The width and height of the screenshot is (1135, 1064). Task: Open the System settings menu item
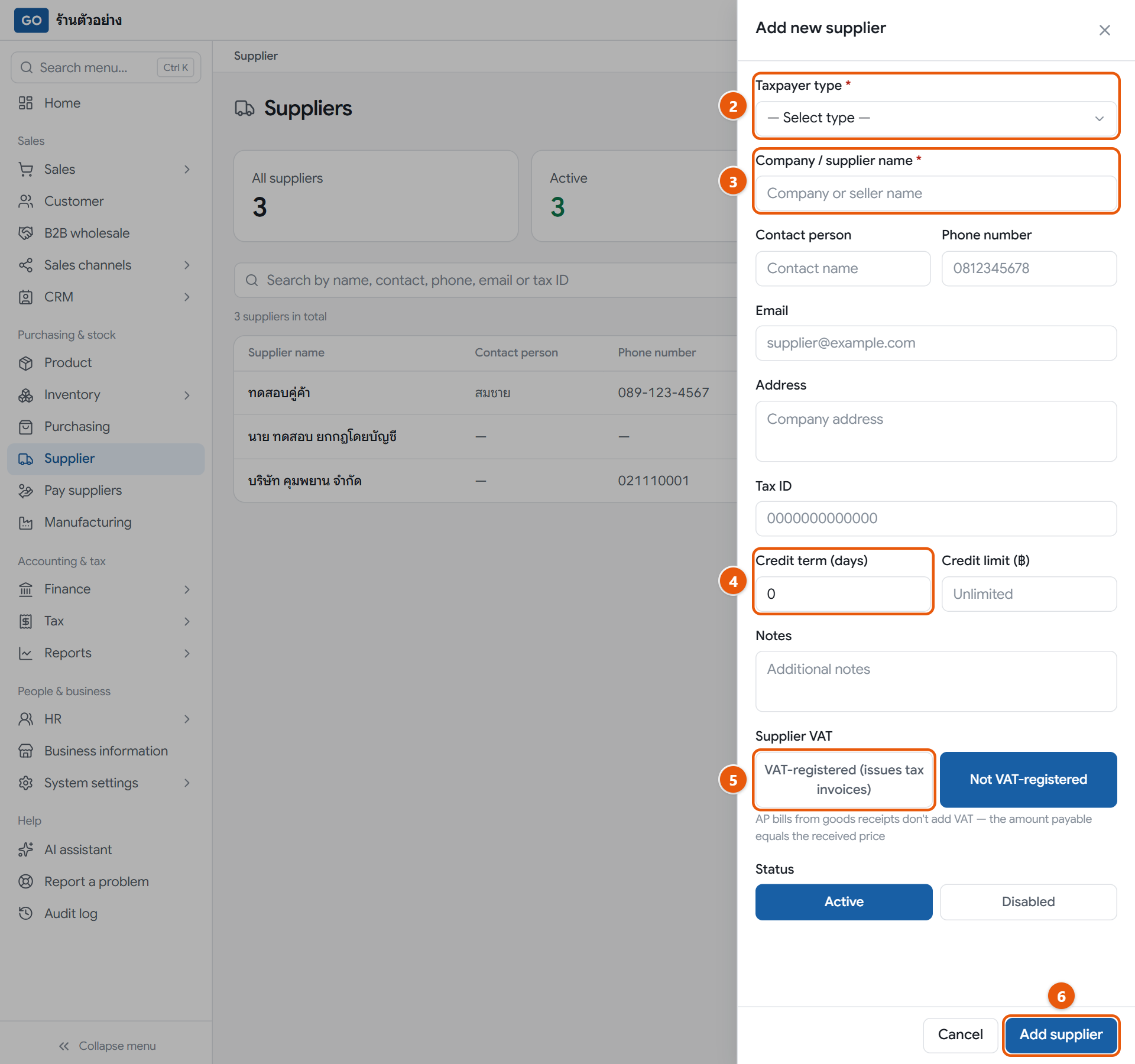click(106, 783)
